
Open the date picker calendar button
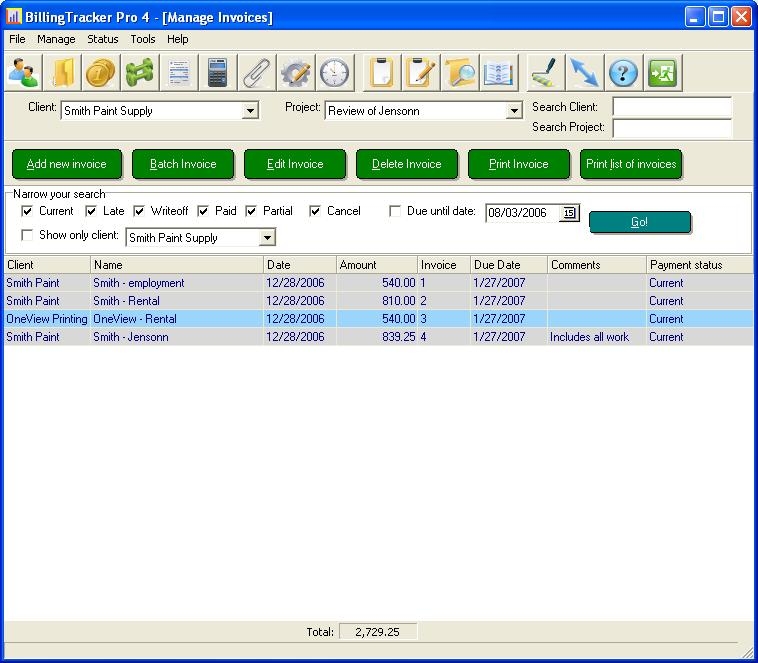click(x=569, y=212)
